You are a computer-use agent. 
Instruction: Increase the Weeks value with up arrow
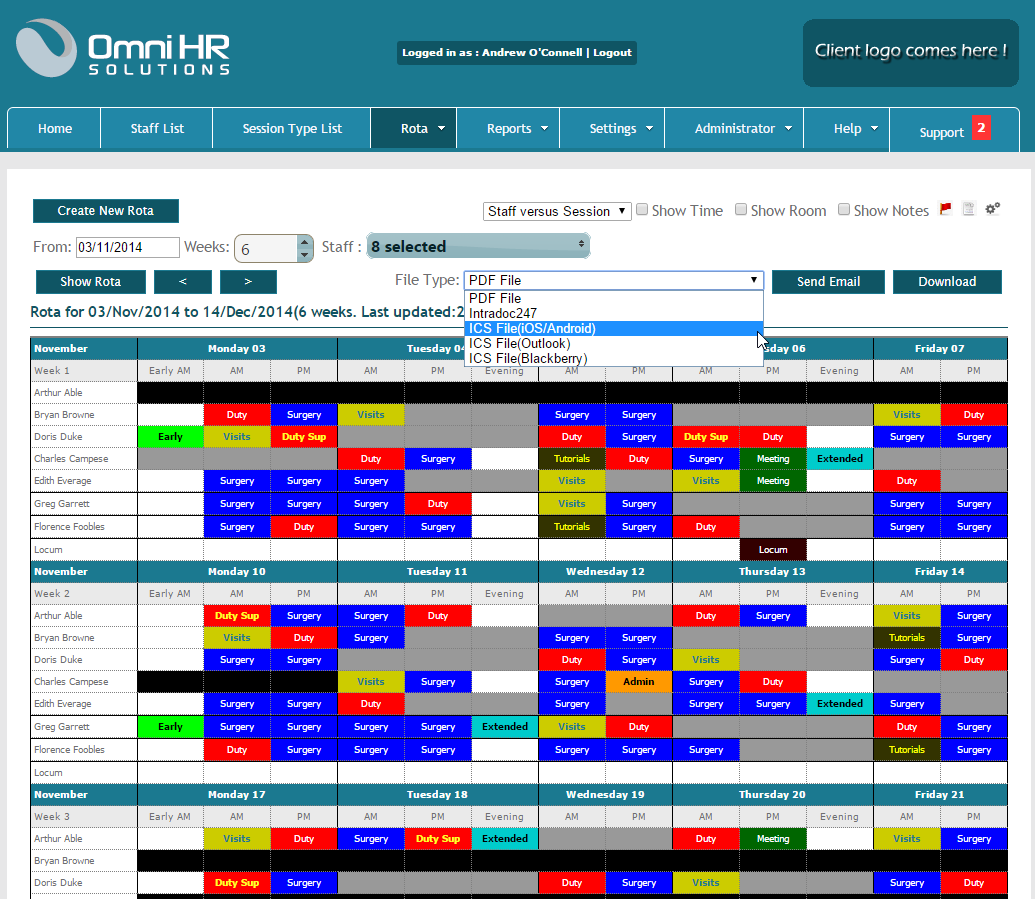(x=304, y=242)
